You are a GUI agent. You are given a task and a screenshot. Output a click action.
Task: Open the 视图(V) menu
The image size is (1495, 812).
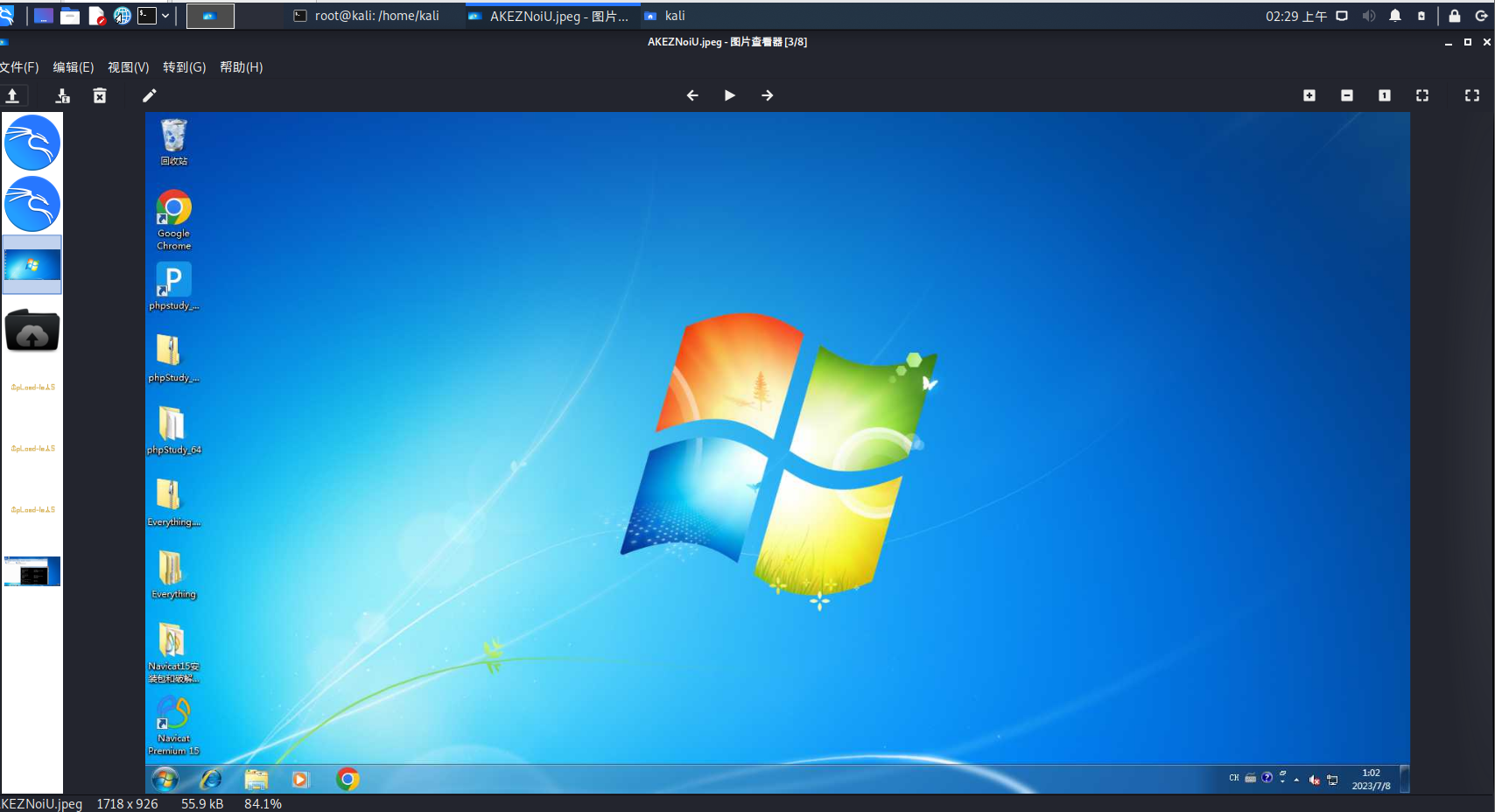click(x=128, y=67)
